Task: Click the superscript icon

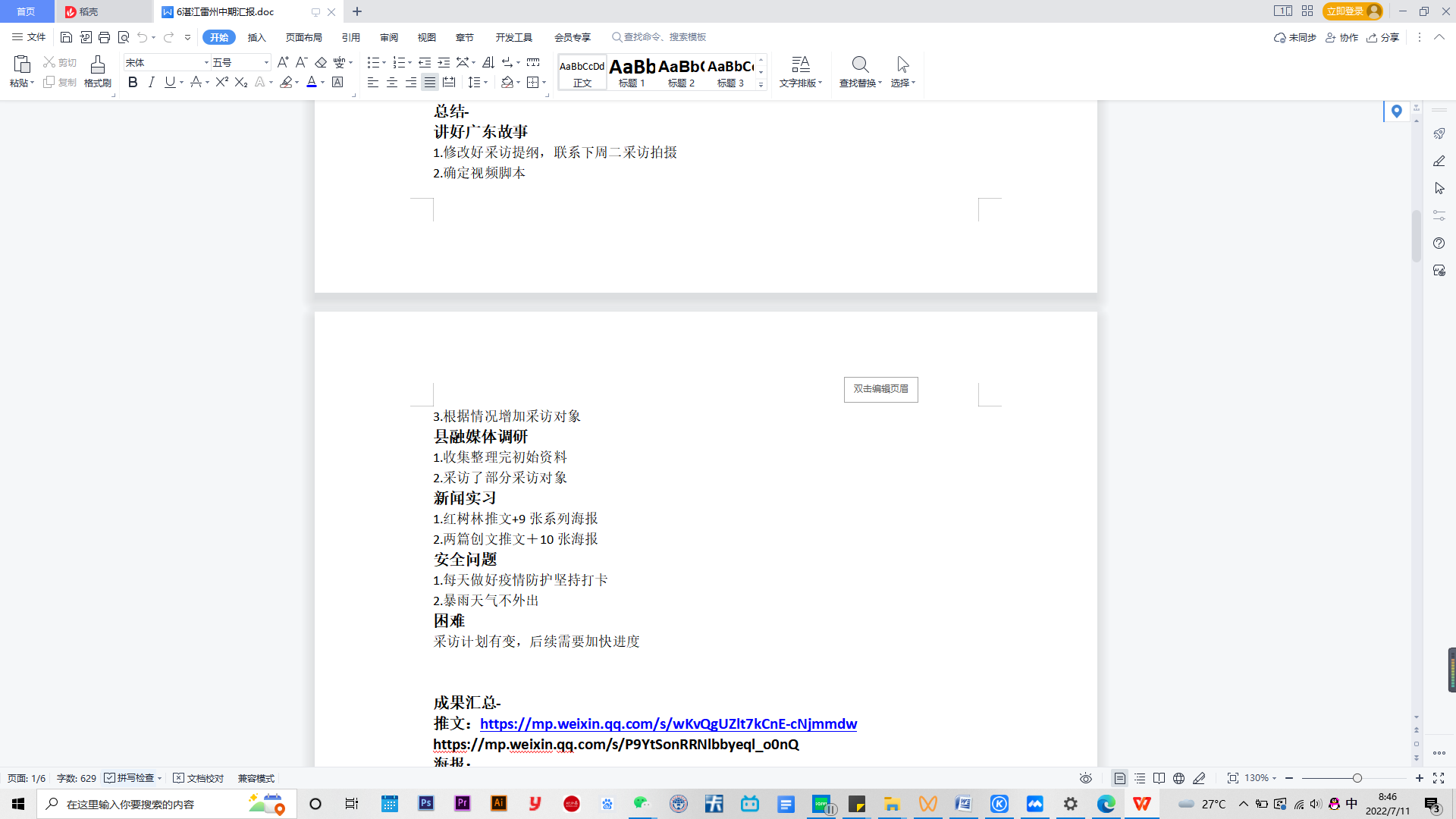Action: tap(221, 82)
